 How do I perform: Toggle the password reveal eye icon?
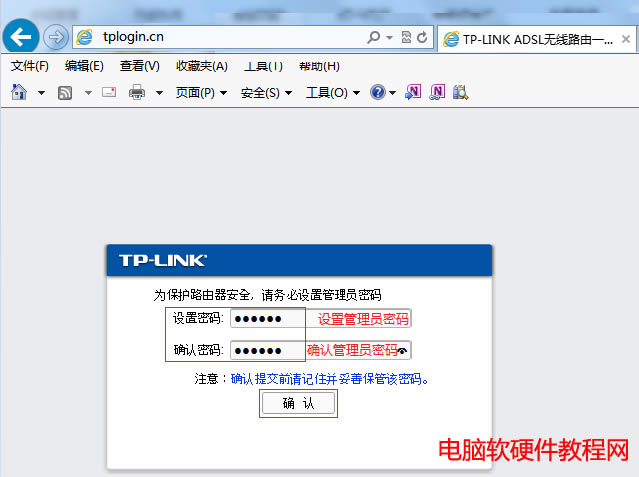click(402, 351)
